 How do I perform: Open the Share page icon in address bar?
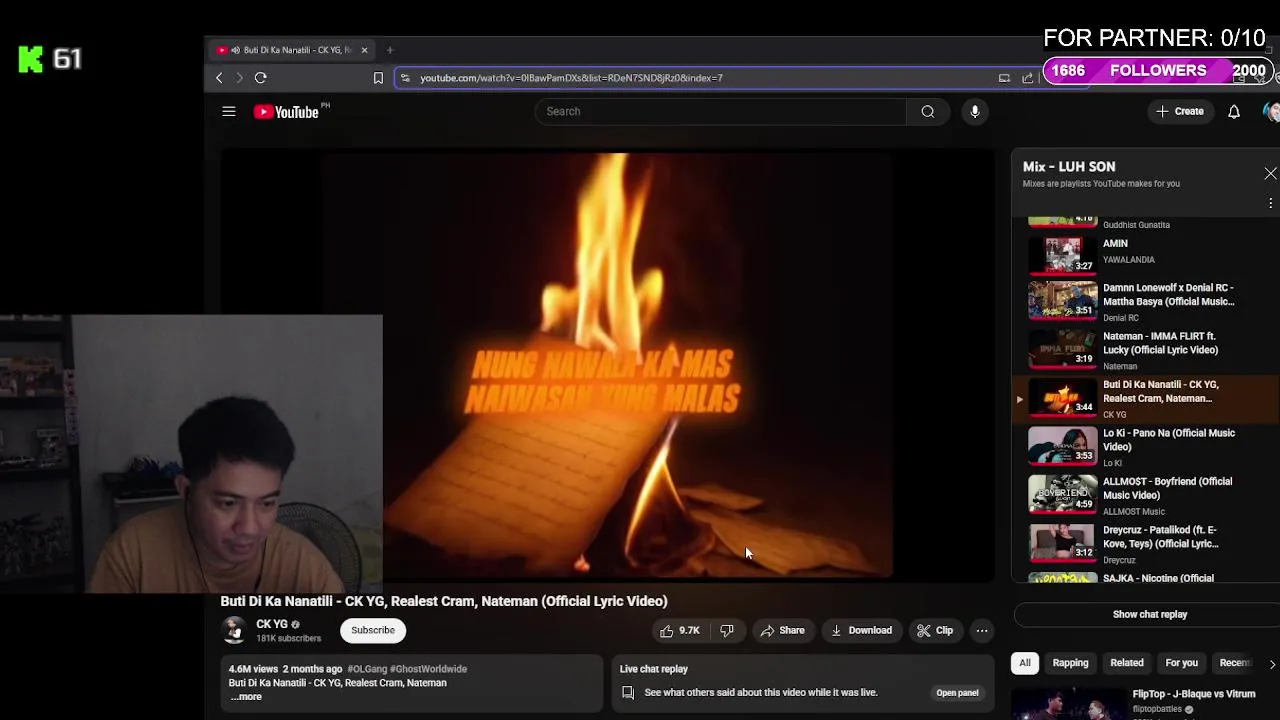pyautogui.click(x=1027, y=78)
